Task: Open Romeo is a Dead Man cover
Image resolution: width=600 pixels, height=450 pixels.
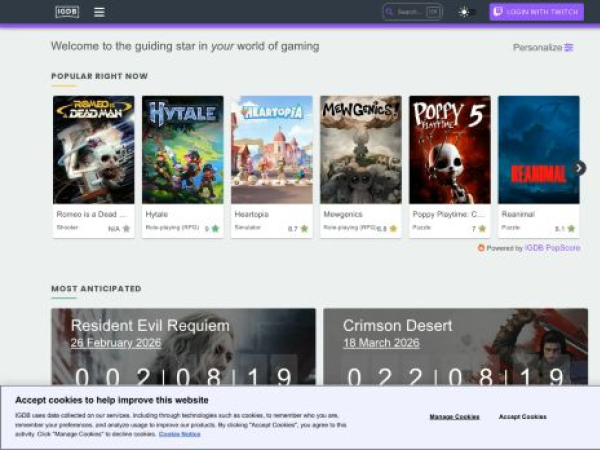Action: [x=93, y=150]
